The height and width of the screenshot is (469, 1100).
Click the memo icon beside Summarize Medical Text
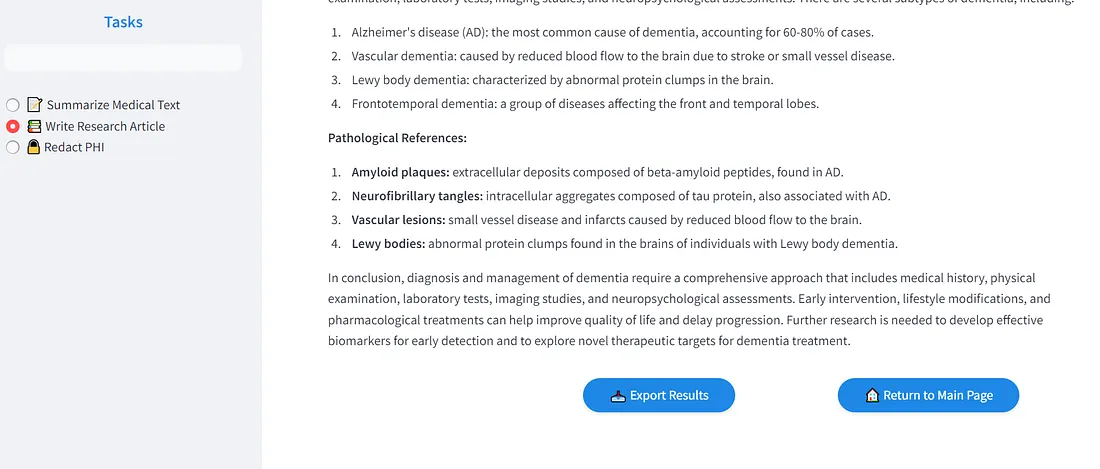[35, 105]
